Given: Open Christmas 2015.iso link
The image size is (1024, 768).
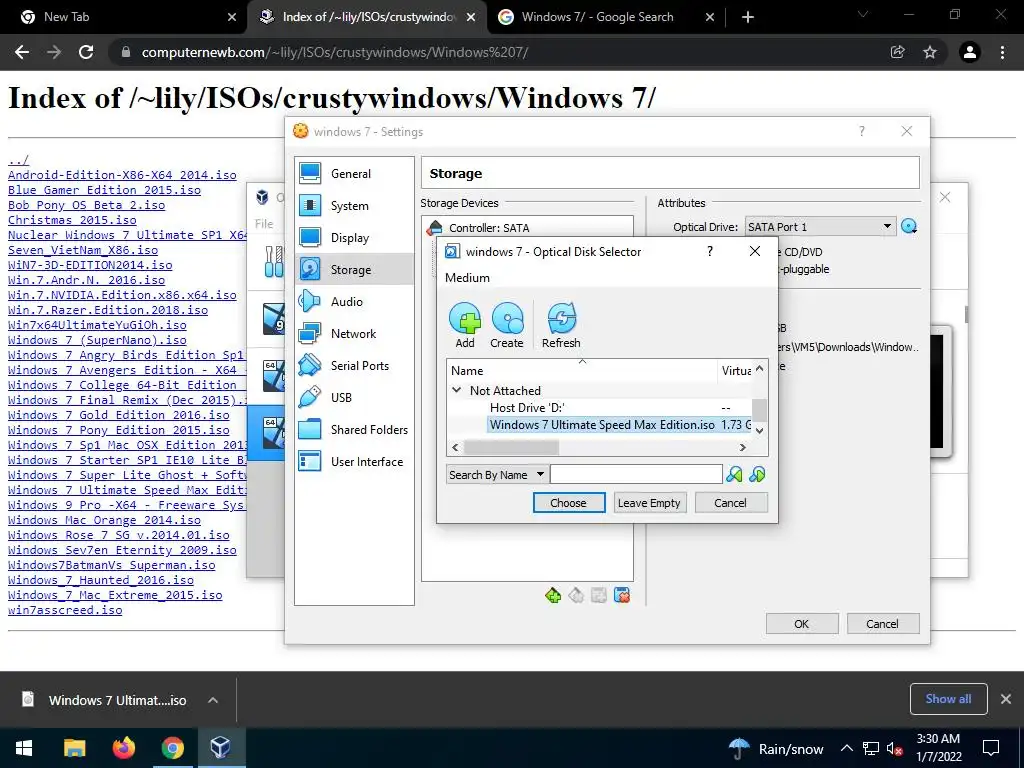Looking at the screenshot, I should (72, 220).
